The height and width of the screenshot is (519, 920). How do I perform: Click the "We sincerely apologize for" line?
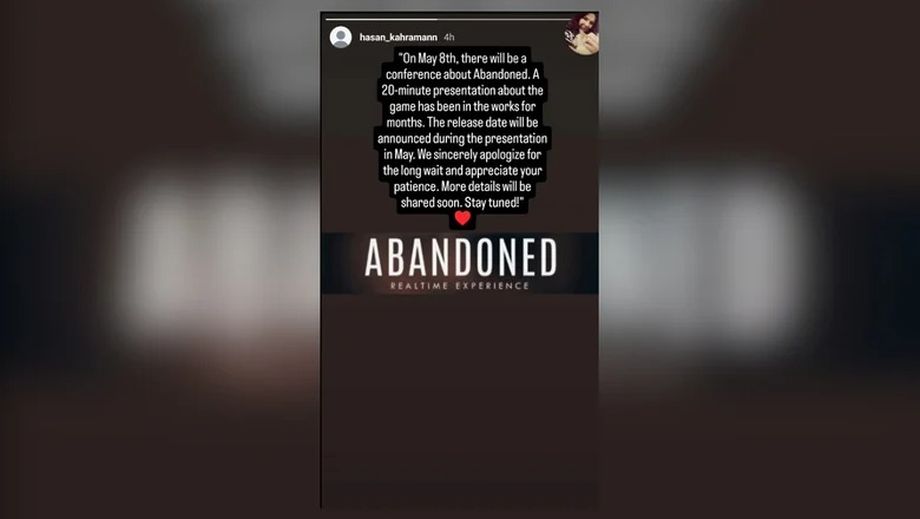[462, 155]
